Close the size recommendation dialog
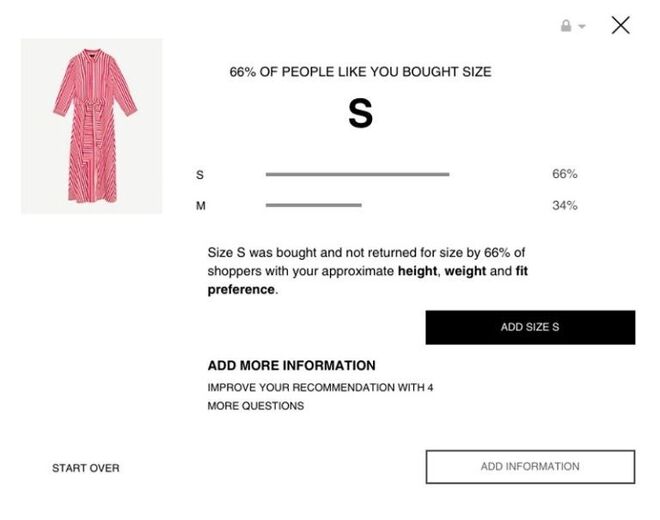Screen dimensions: 660x520 [620, 25]
